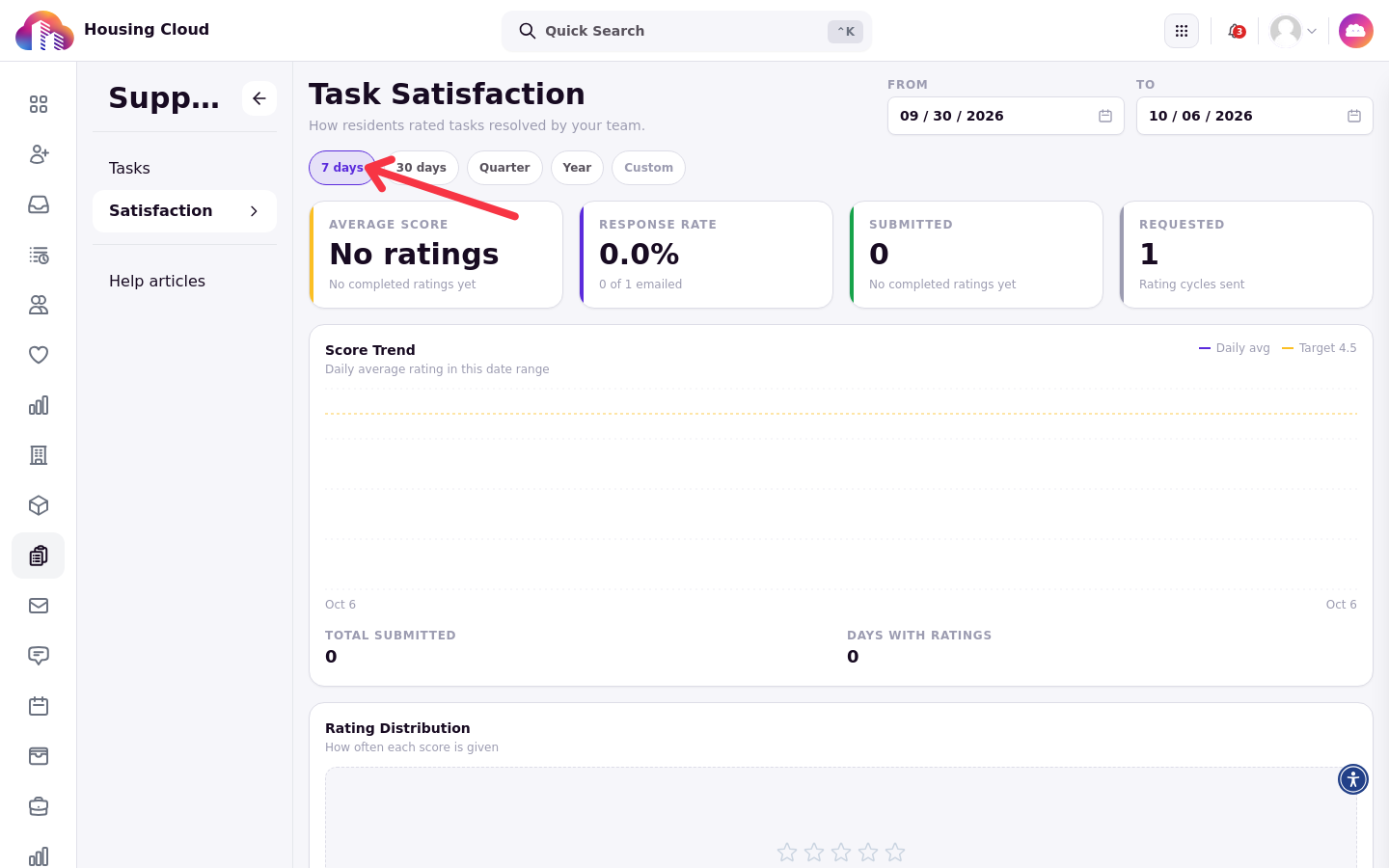Click the Task Satisfaction page title
The height and width of the screenshot is (868, 1389).
pyautogui.click(x=447, y=95)
